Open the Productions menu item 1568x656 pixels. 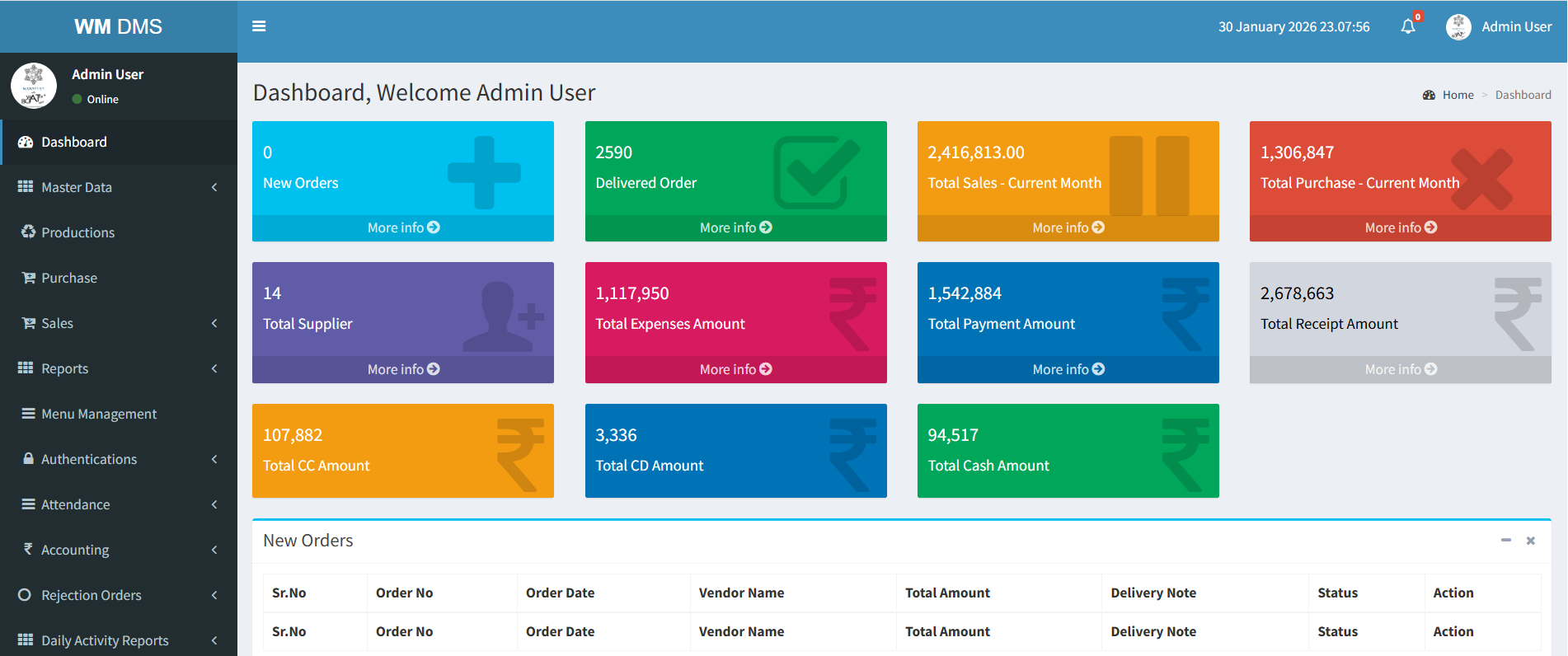click(77, 232)
